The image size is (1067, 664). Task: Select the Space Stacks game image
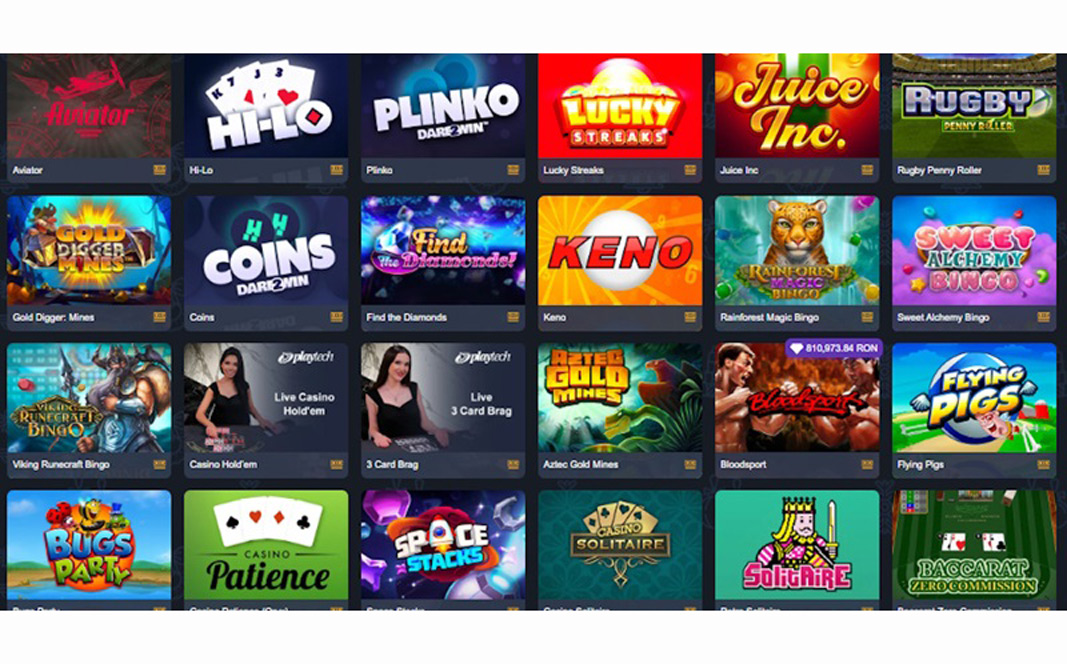443,545
